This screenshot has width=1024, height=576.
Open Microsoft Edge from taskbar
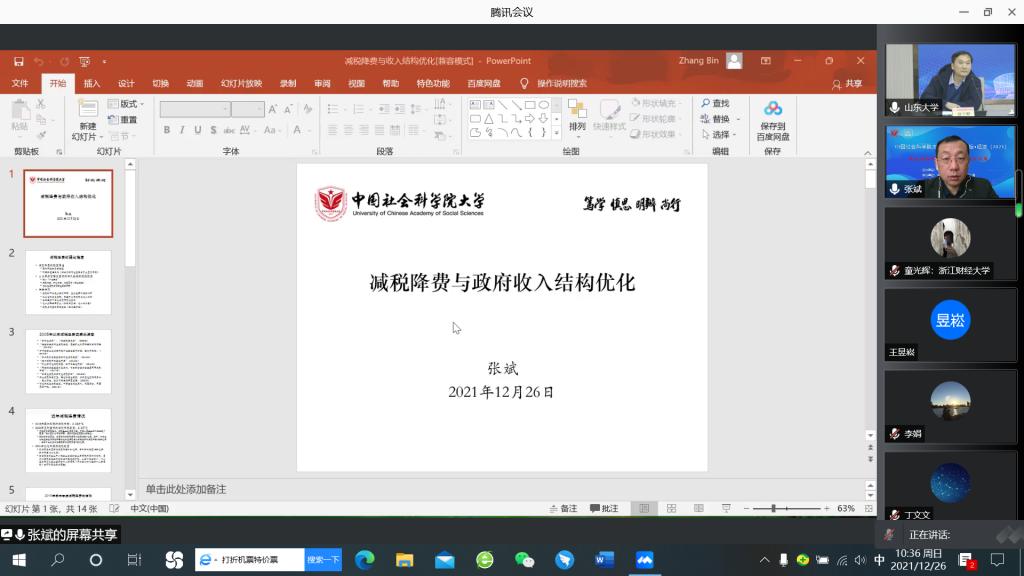364,560
